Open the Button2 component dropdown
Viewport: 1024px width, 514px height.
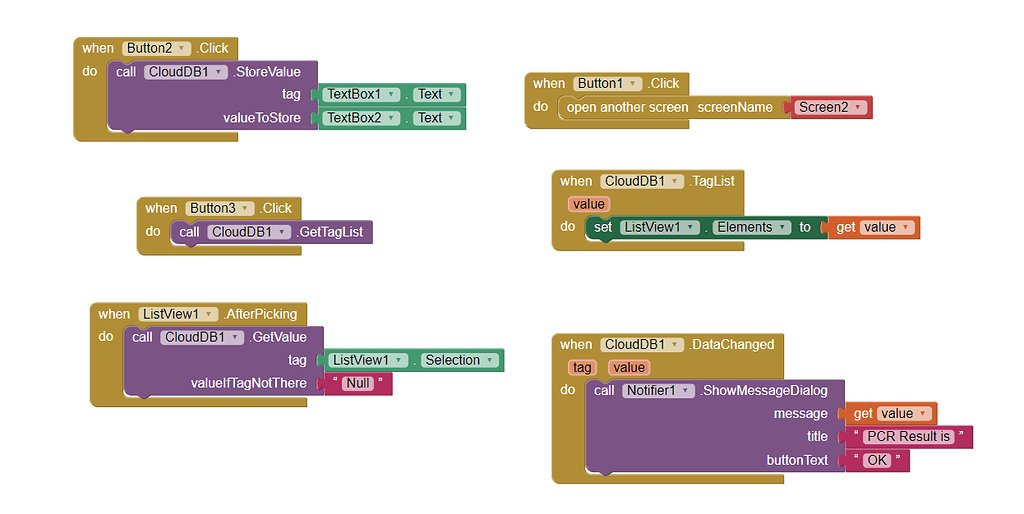click(x=182, y=48)
